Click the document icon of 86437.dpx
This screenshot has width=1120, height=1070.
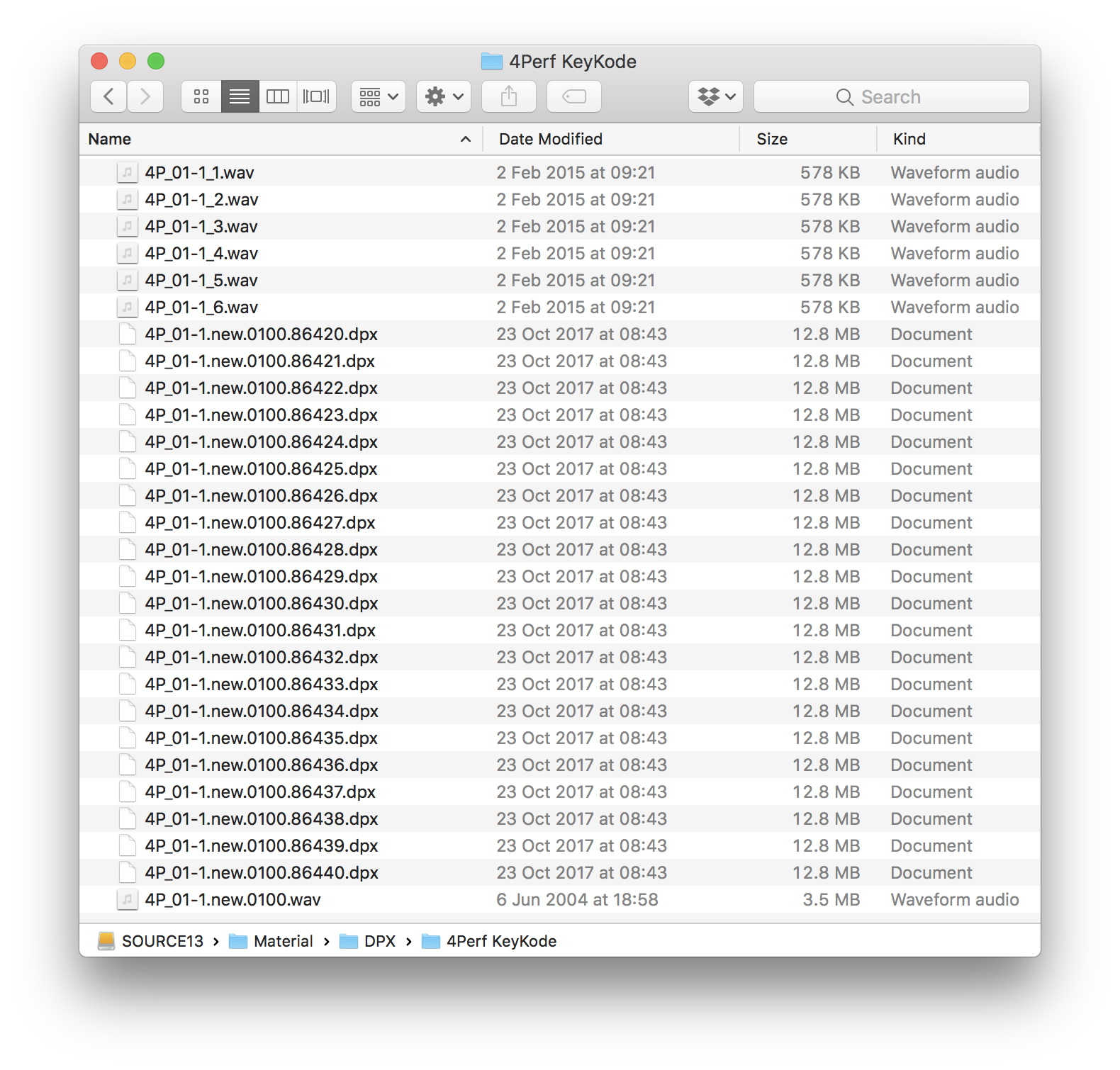tap(128, 792)
